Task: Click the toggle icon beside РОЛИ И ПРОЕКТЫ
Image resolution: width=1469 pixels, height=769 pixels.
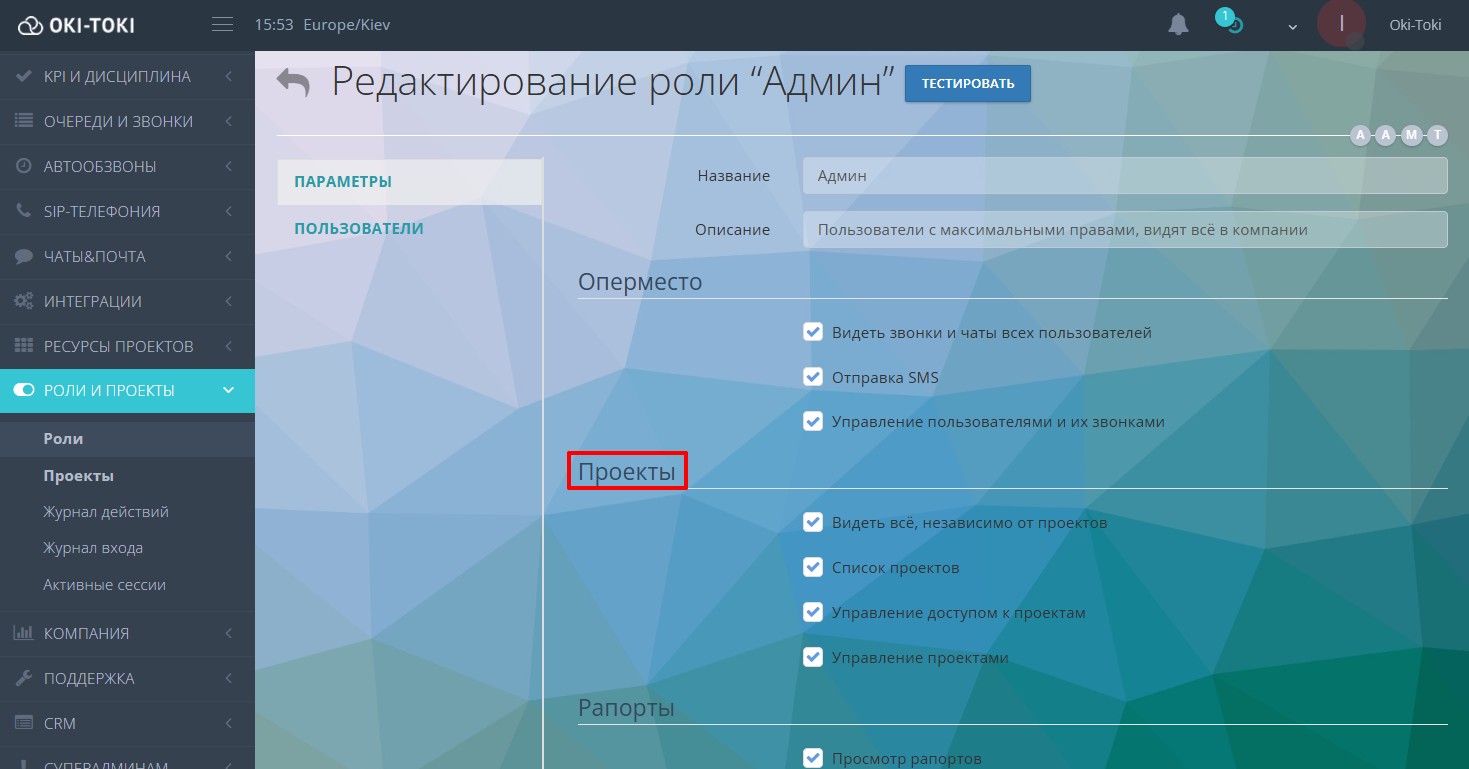Action: (23, 391)
